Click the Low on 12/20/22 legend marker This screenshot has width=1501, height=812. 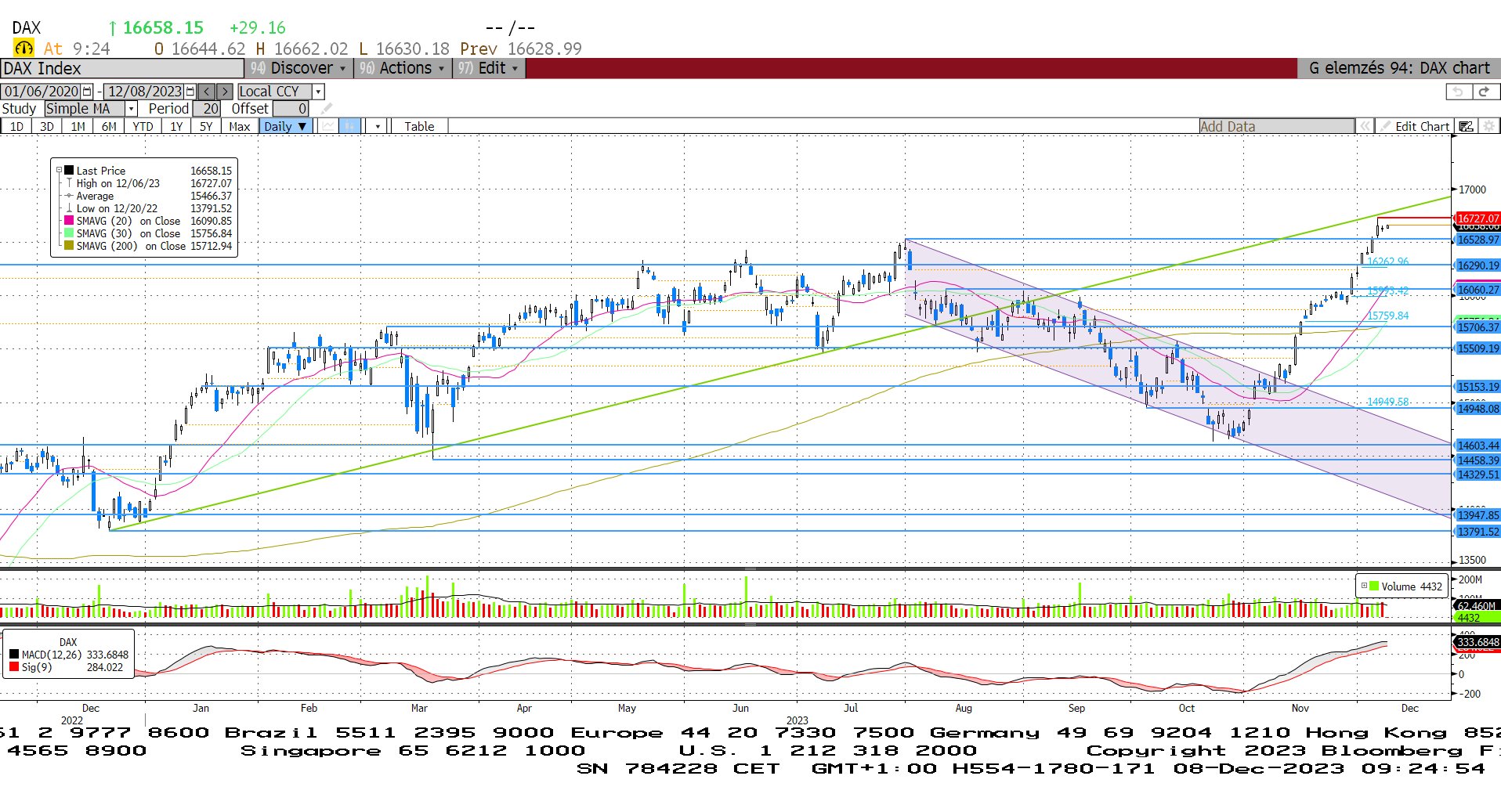coord(69,208)
